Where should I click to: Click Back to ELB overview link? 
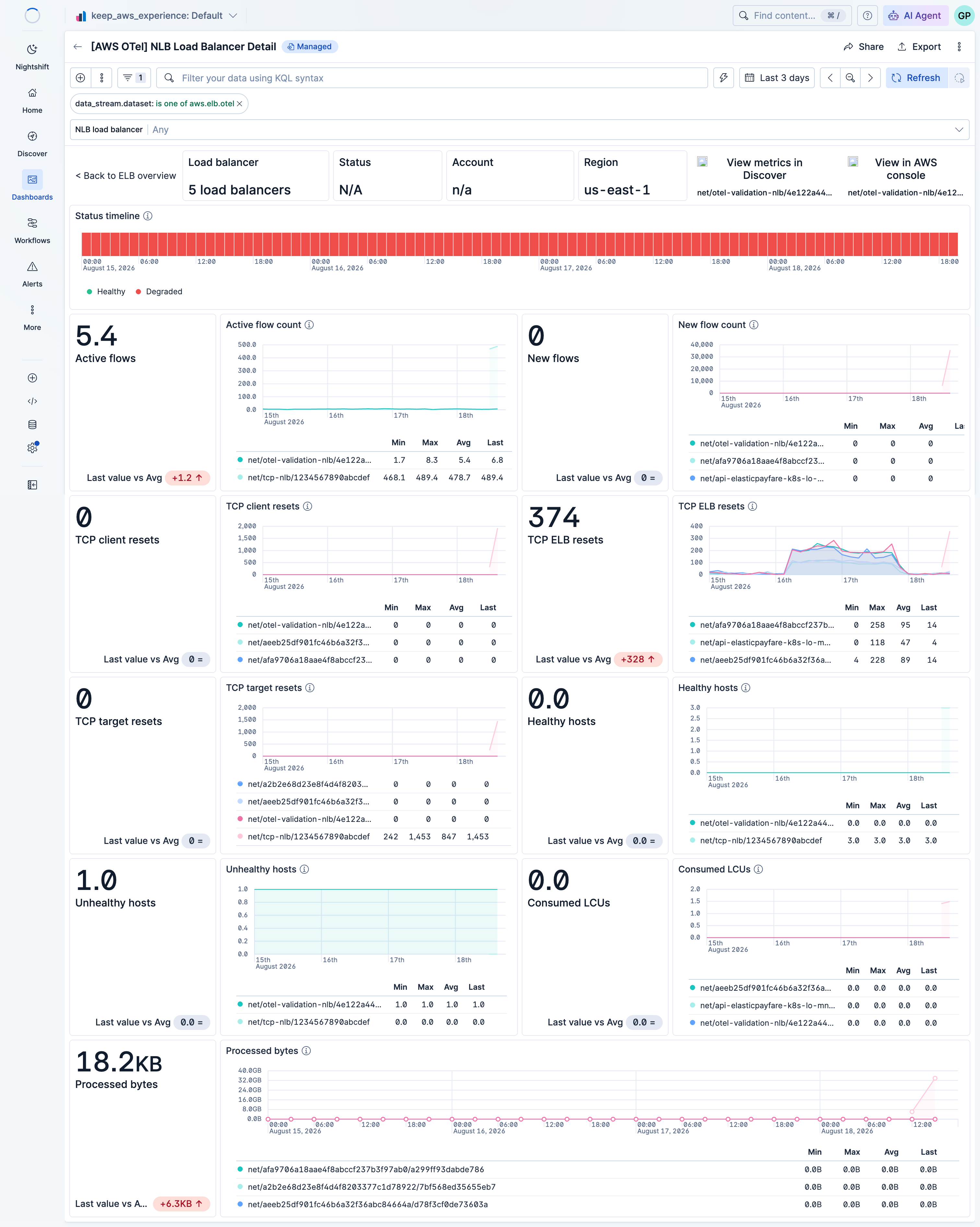pos(126,176)
